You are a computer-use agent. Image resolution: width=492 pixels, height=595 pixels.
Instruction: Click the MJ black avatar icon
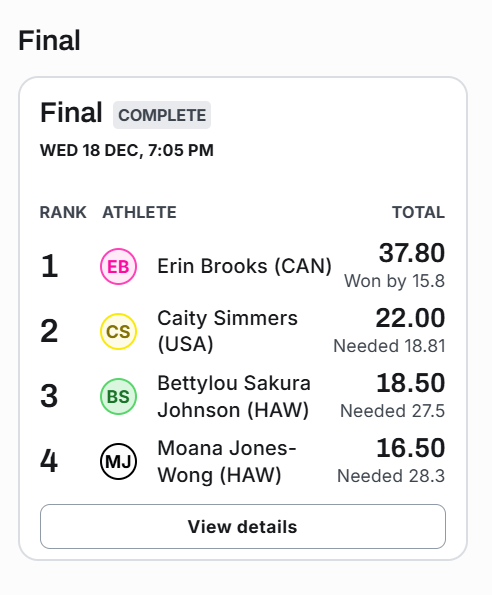point(118,461)
